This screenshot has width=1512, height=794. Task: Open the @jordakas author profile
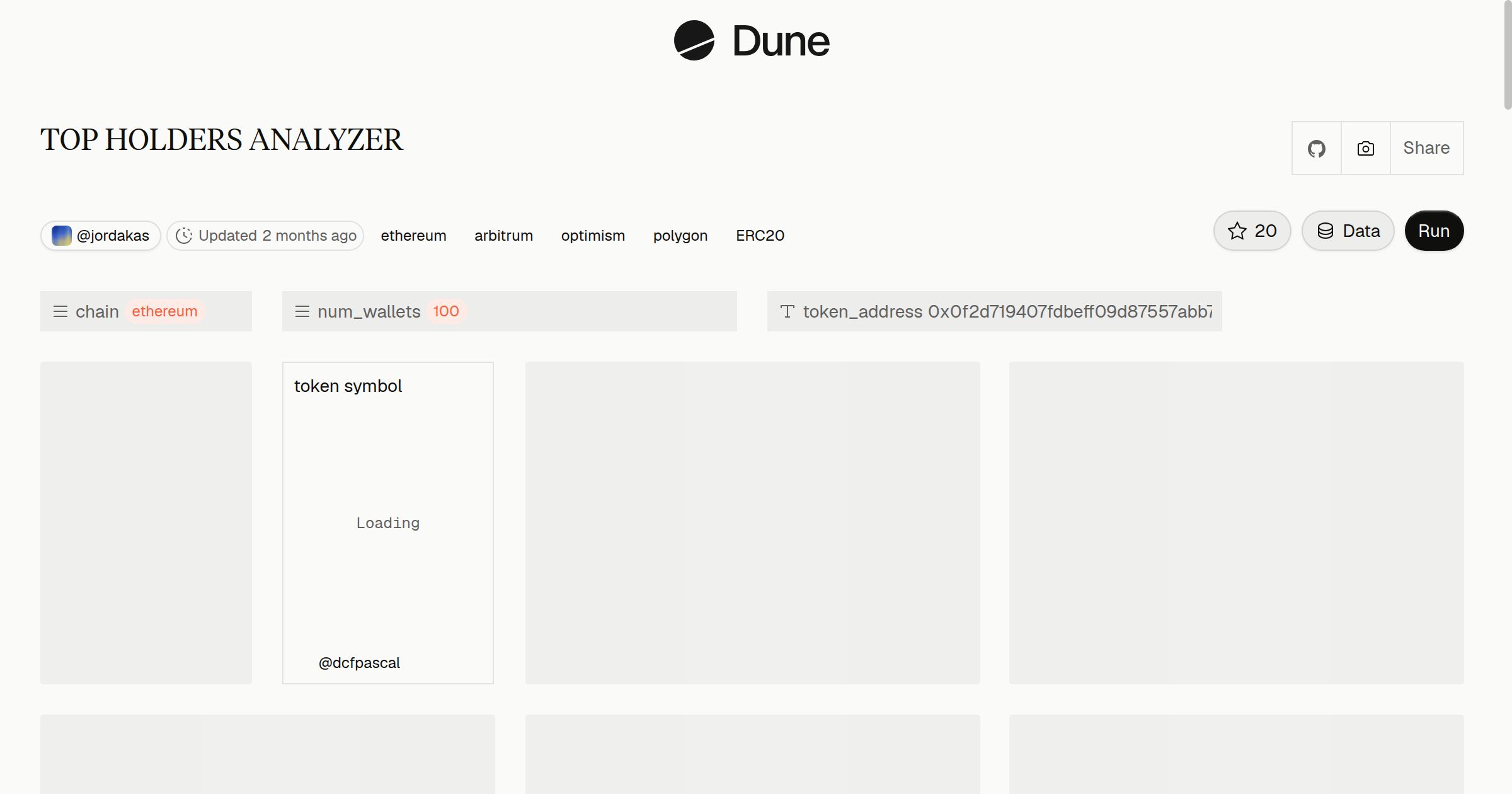[101, 236]
